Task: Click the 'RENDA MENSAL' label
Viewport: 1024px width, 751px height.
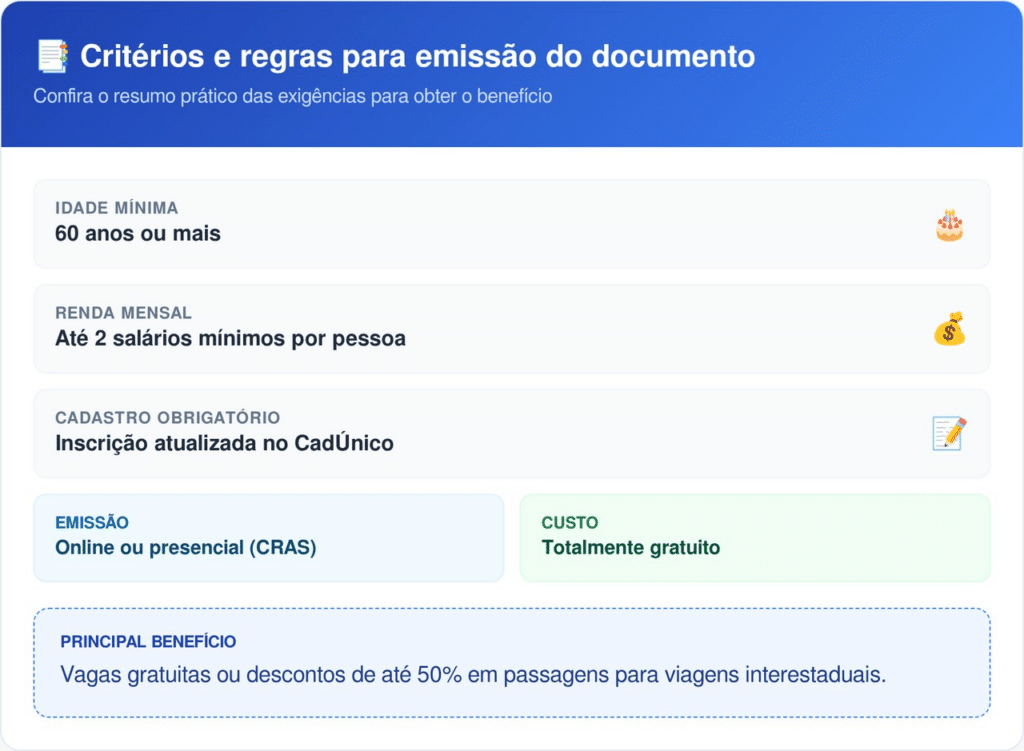Action: (x=123, y=313)
